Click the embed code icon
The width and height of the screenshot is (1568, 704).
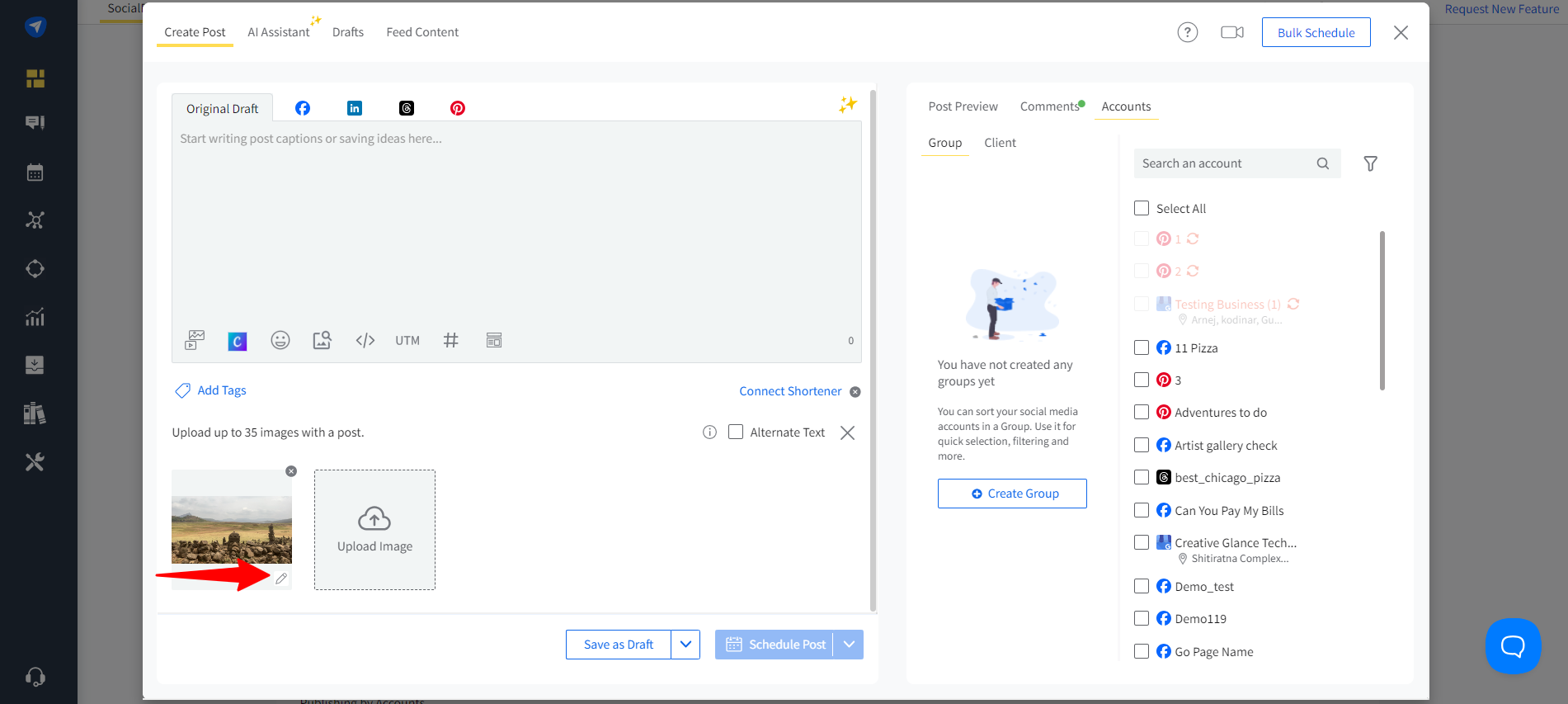pyautogui.click(x=365, y=340)
